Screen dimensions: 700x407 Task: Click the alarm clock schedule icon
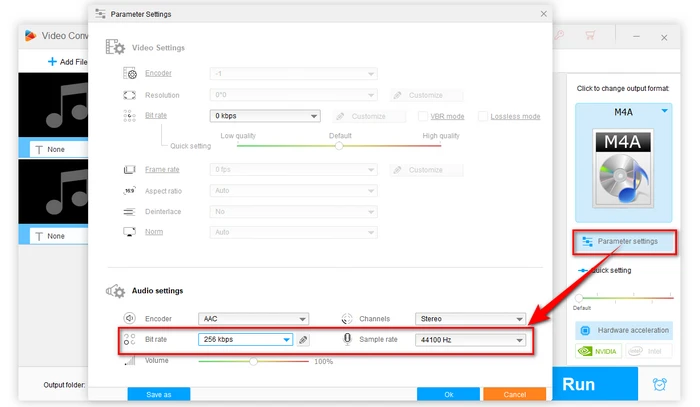(x=659, y=384)
